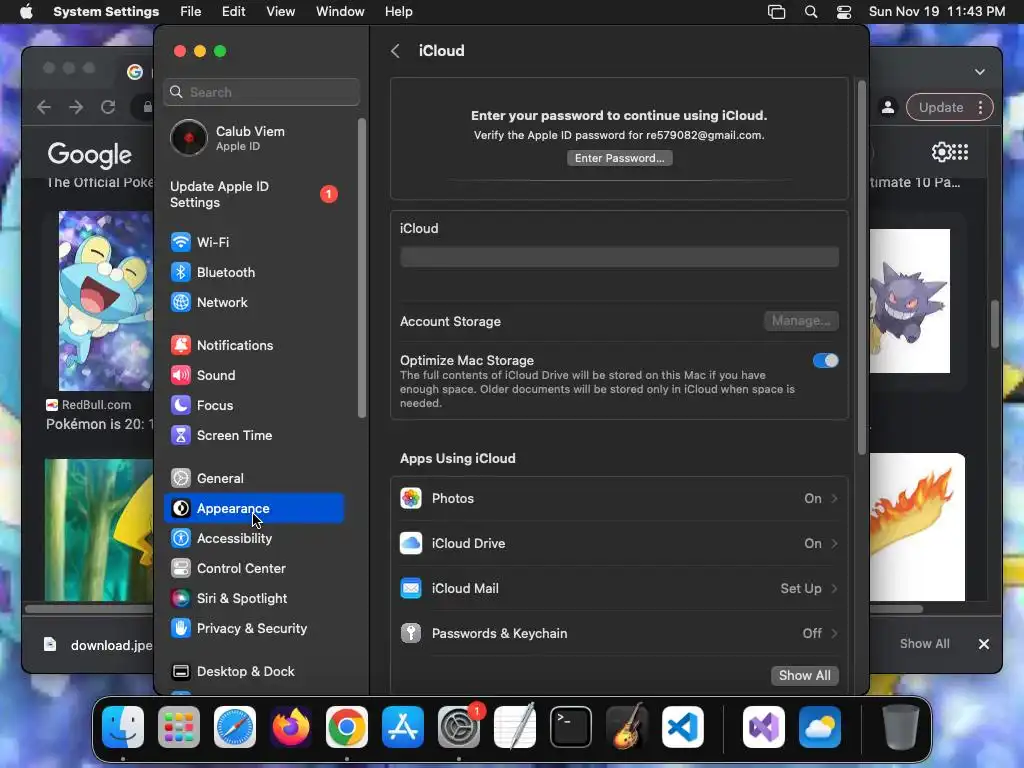This screenshot has height=768, width=1024.
Task: Open Google apps grid in Chrome
Action: [x=959, y=152]
